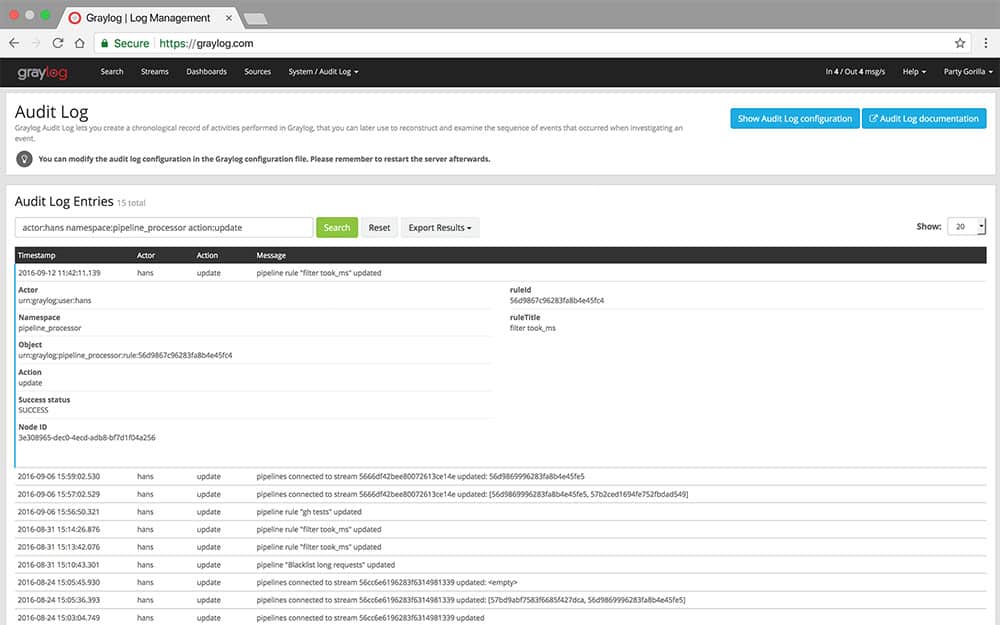Click the green Secure padlock icon
The image size is (1000, 625).
105,43
